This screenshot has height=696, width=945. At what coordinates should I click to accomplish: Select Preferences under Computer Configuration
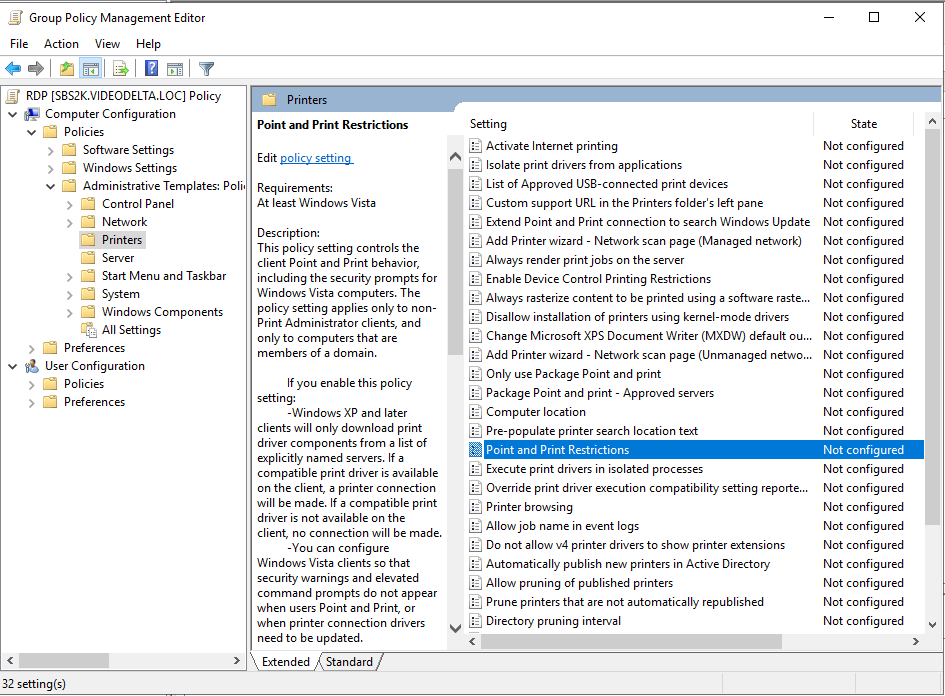point(95,348)
